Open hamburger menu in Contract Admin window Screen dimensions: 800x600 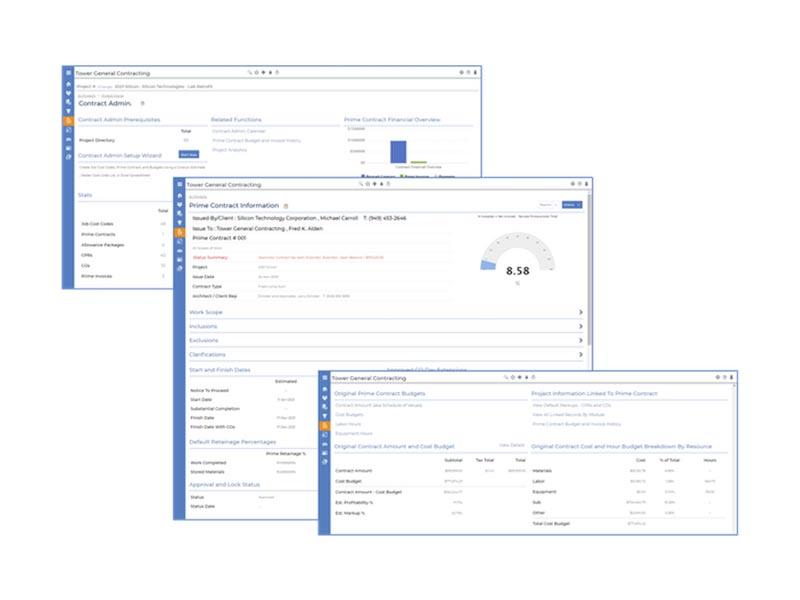pos(68,73)
